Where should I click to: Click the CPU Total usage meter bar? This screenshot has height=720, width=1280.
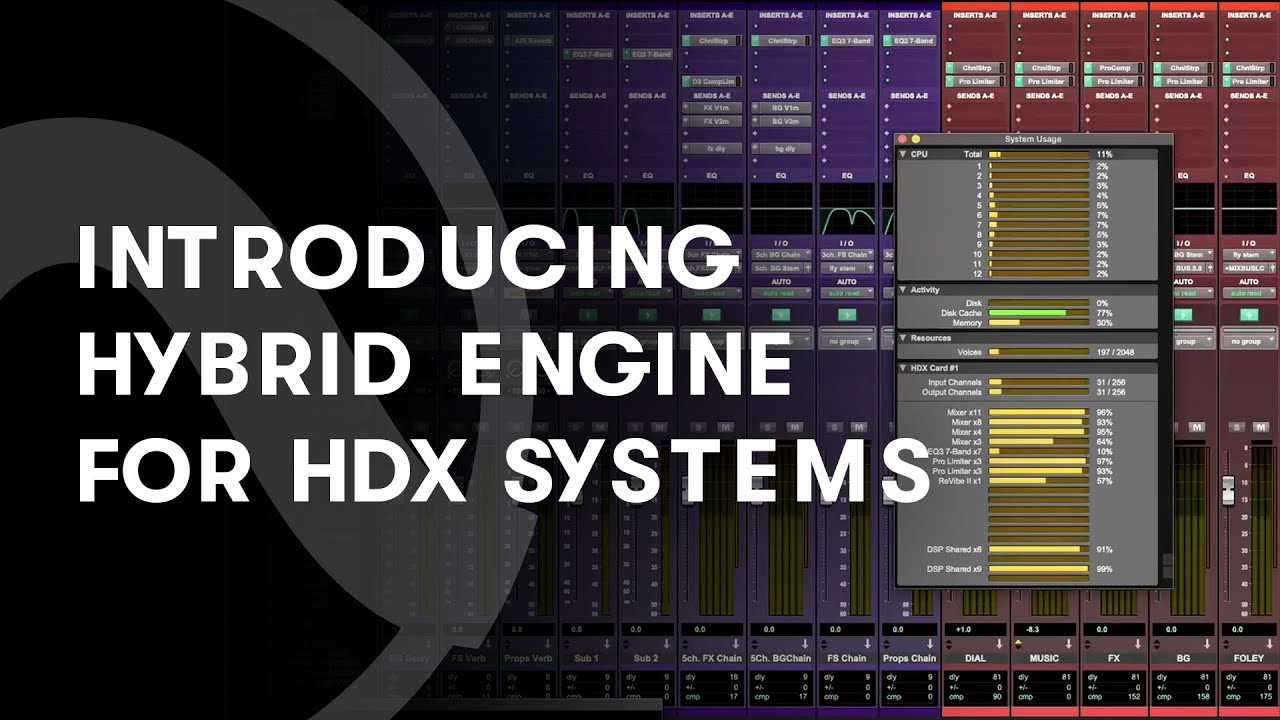pyautogui.click(x=1038, y=155)
